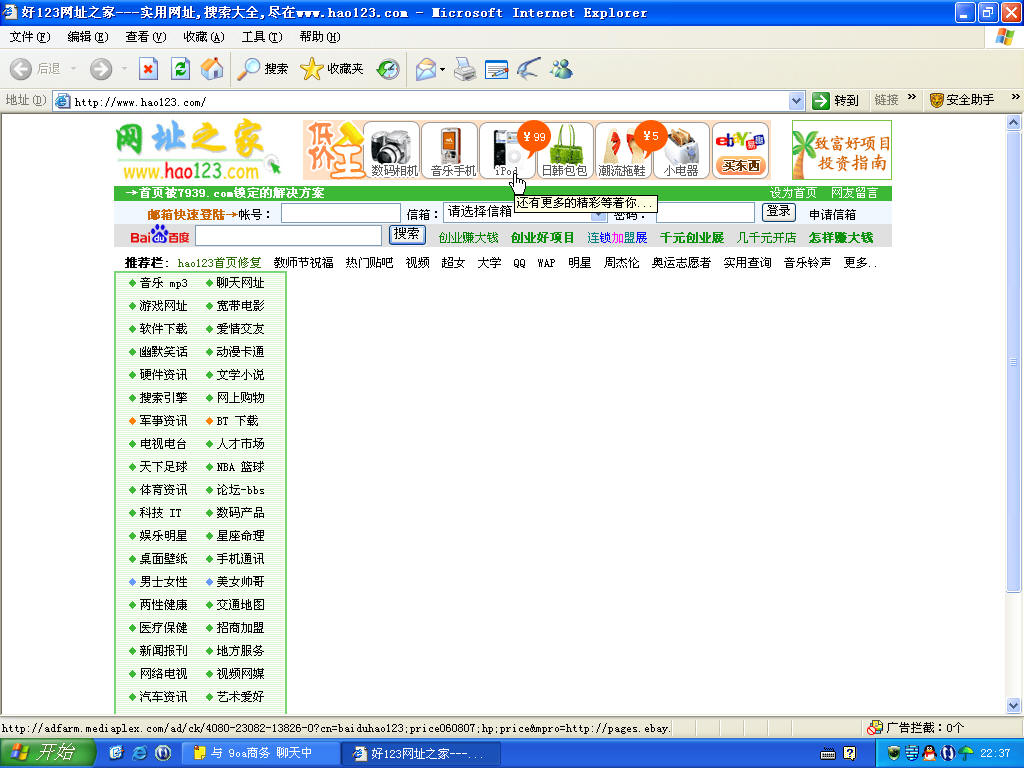Open the 周杰伦 recommended link
1024x768 pixels.
(621, 263)
